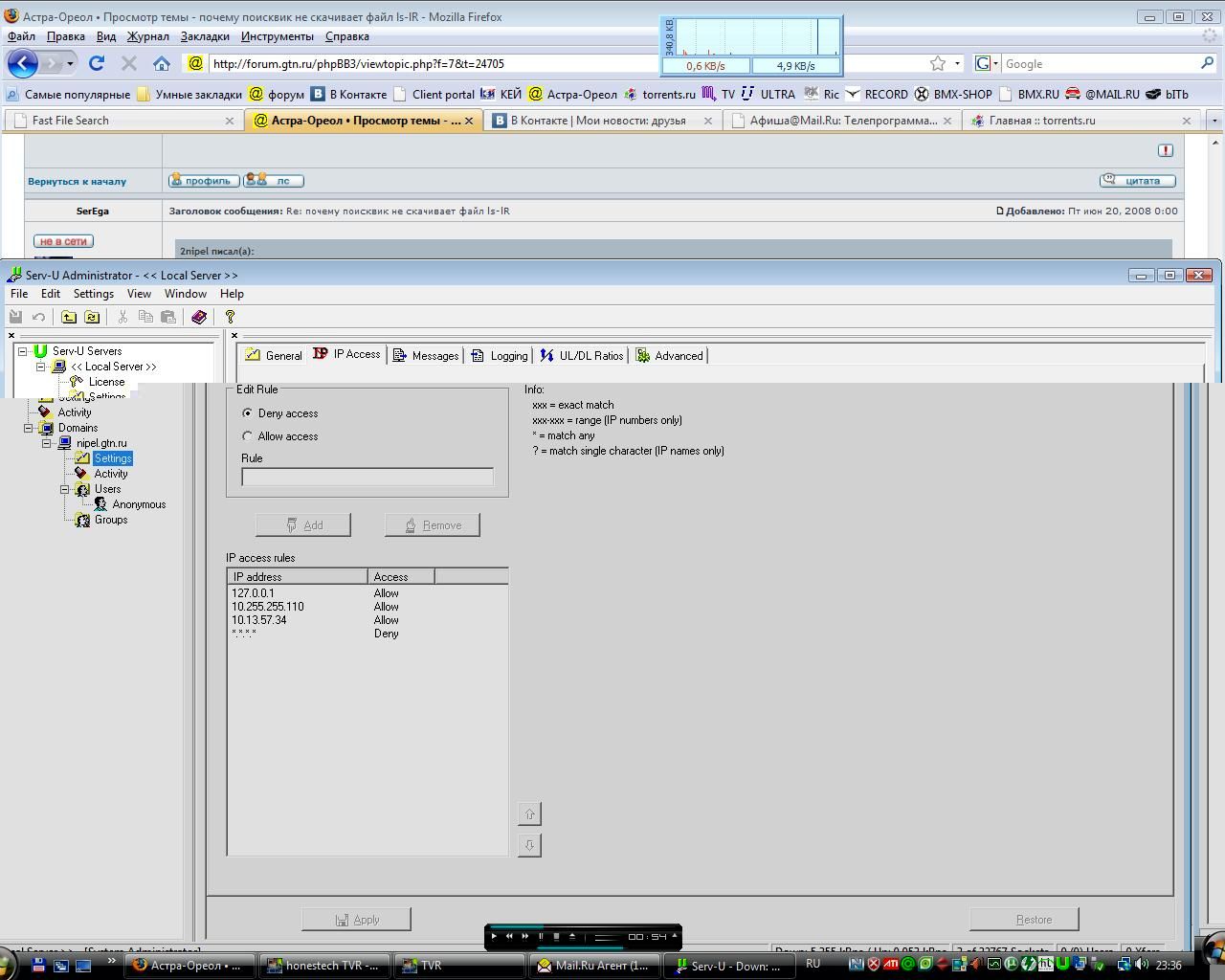The height and width of the screenshot is (980, 1225).
Task: Click the Rule text input field
Action: tap(367, 477)
